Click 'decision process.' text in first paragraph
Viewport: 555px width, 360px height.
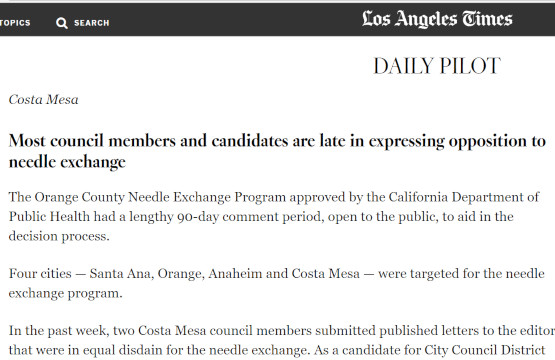point(59,236)
